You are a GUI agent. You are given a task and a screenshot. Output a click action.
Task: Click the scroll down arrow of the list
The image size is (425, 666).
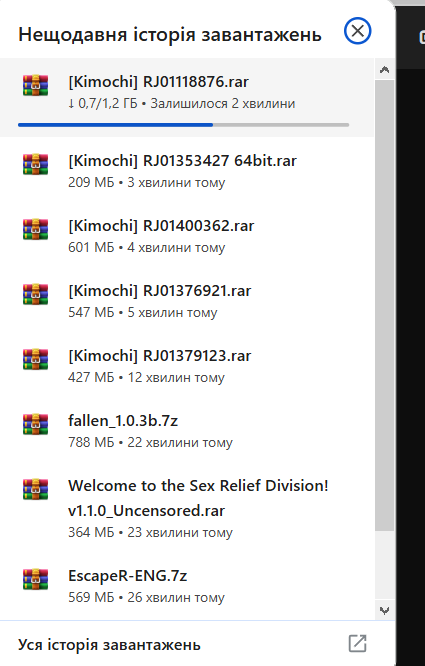pos(385,611)
